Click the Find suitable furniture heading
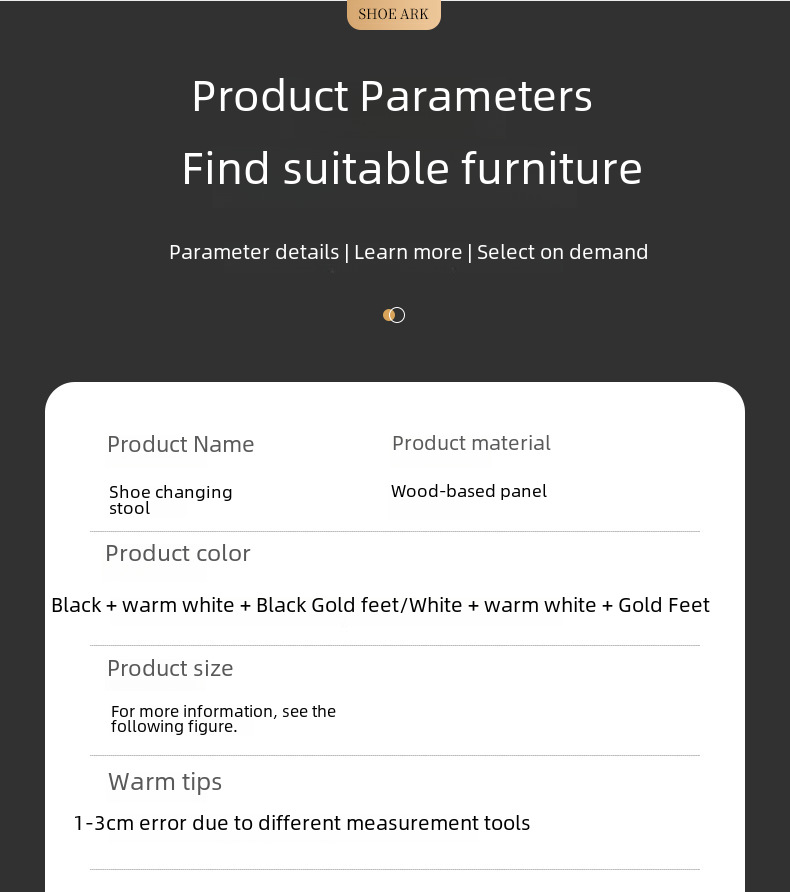The width and height of the screenshot is (790, 892). pos(412,168)
